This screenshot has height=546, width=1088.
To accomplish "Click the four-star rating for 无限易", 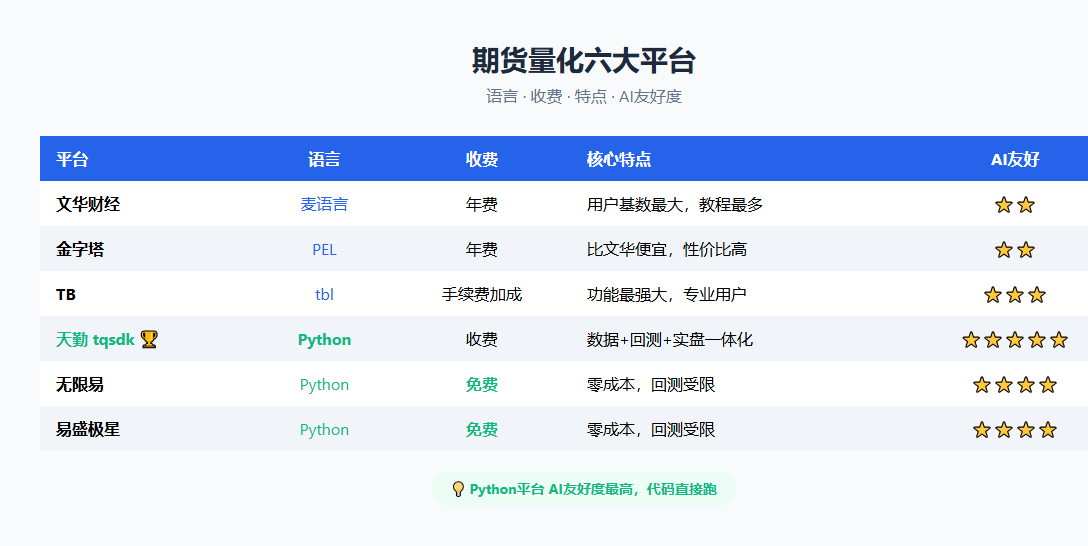I will point(1014,385).
